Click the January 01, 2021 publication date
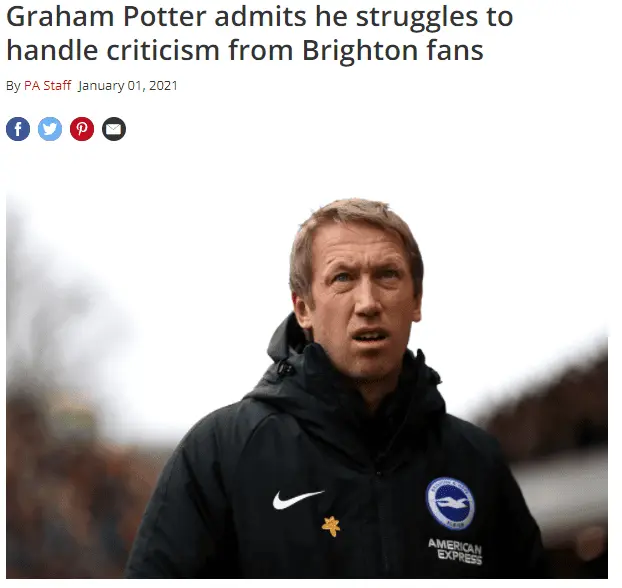The width and height of the screenshot is (622, 588). click(x=128, y=86)
